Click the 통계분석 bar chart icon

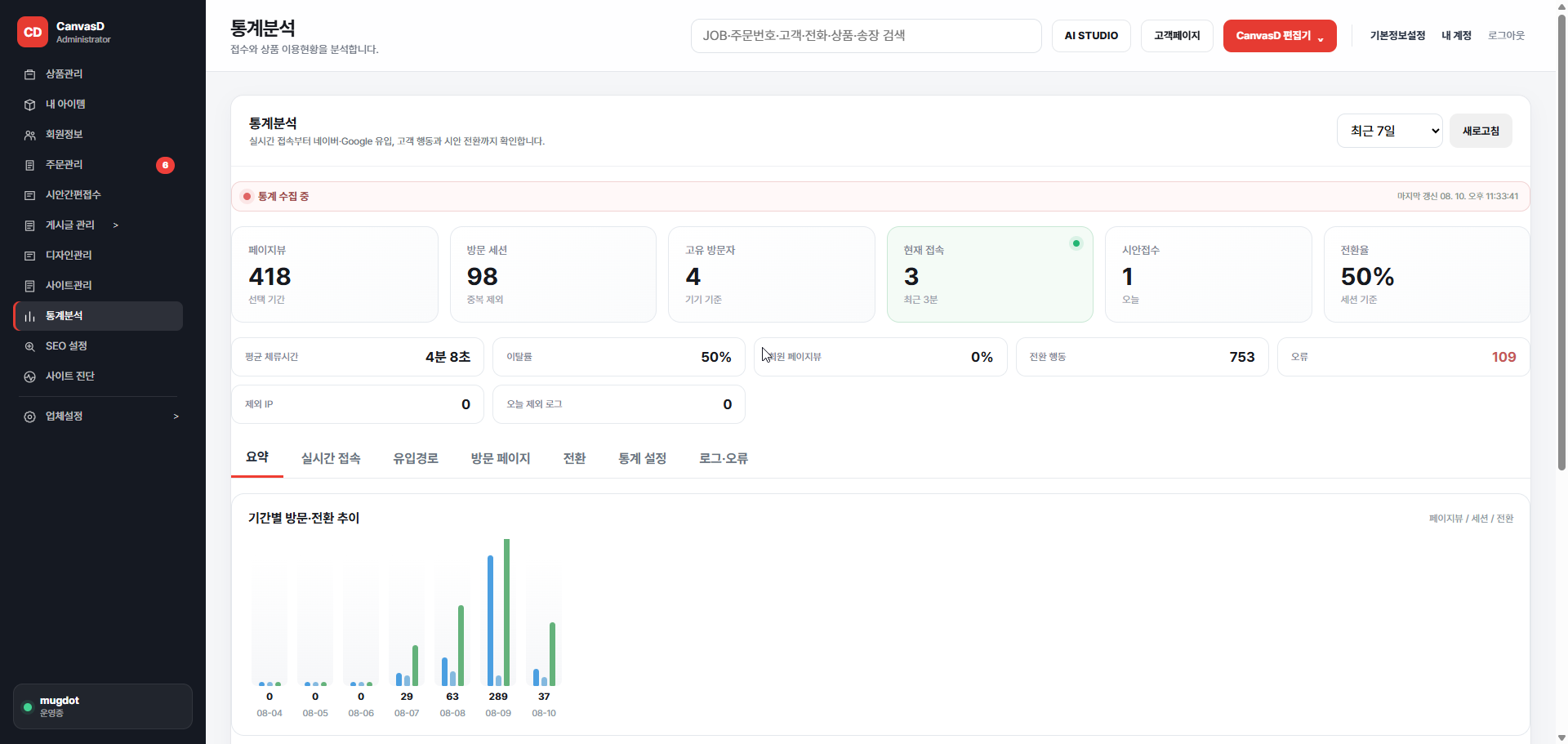tap(29, 316)
